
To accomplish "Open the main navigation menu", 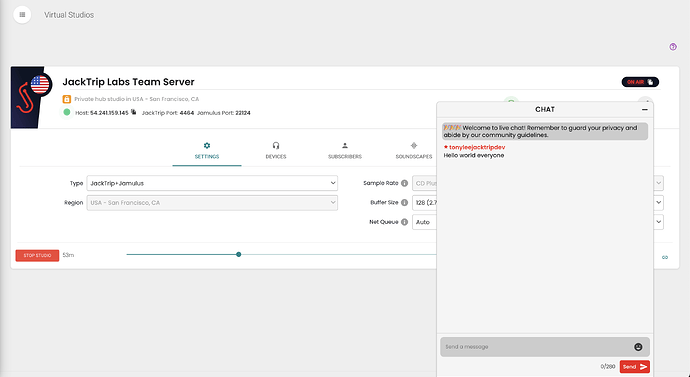I will [22, 15].
